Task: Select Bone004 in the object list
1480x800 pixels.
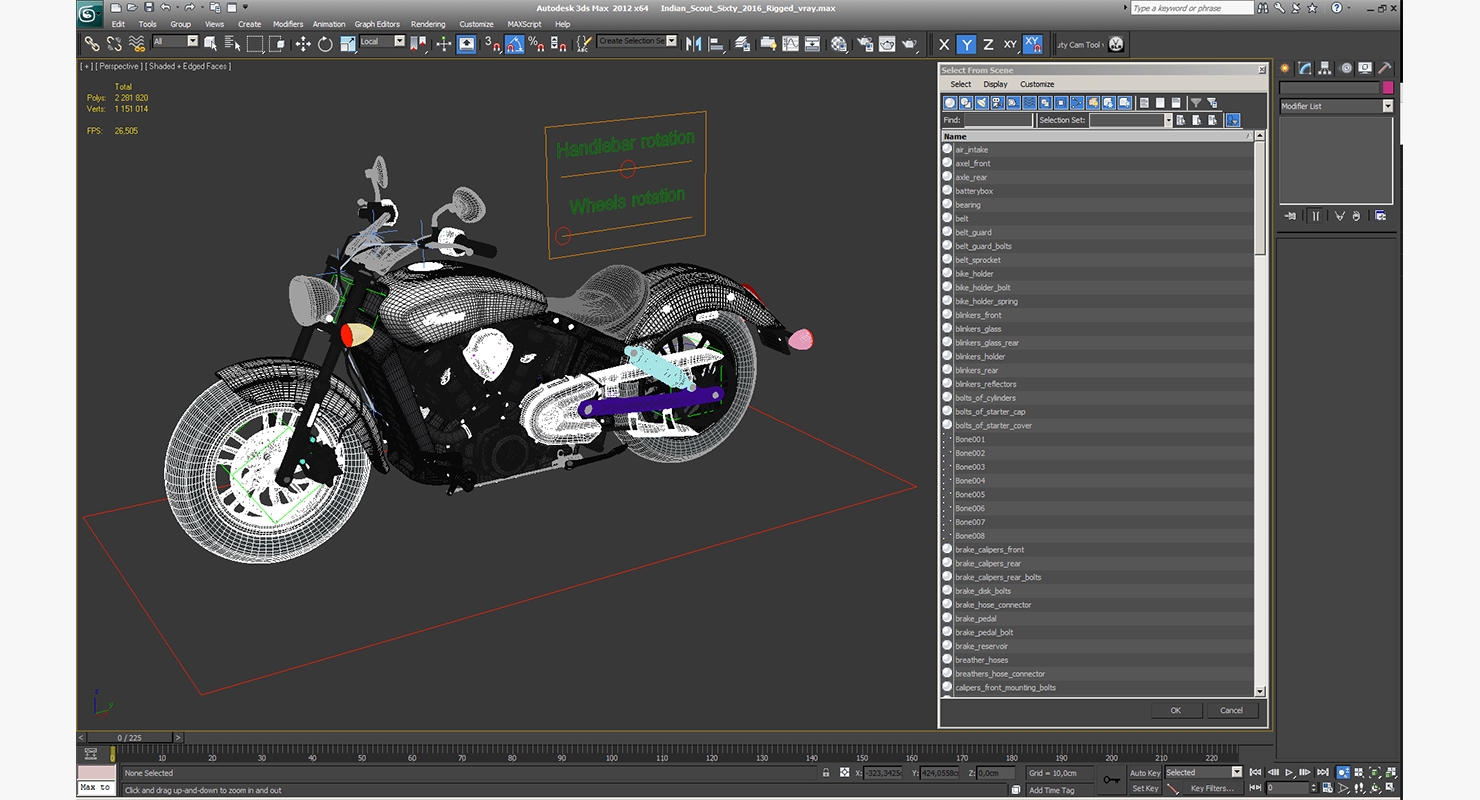Action: (969, 481)
